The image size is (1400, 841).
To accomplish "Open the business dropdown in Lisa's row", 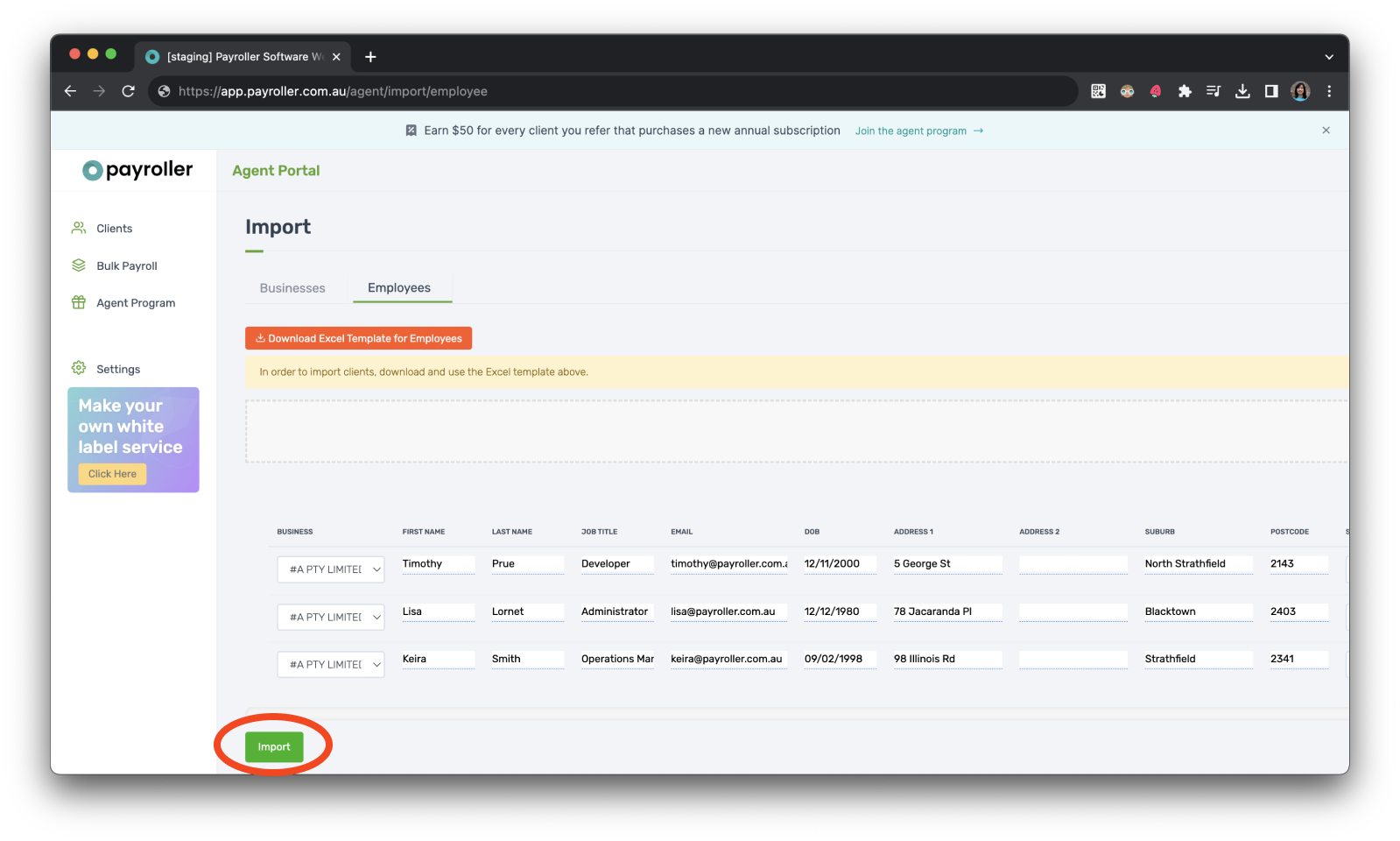I will (x=331, y=617).
